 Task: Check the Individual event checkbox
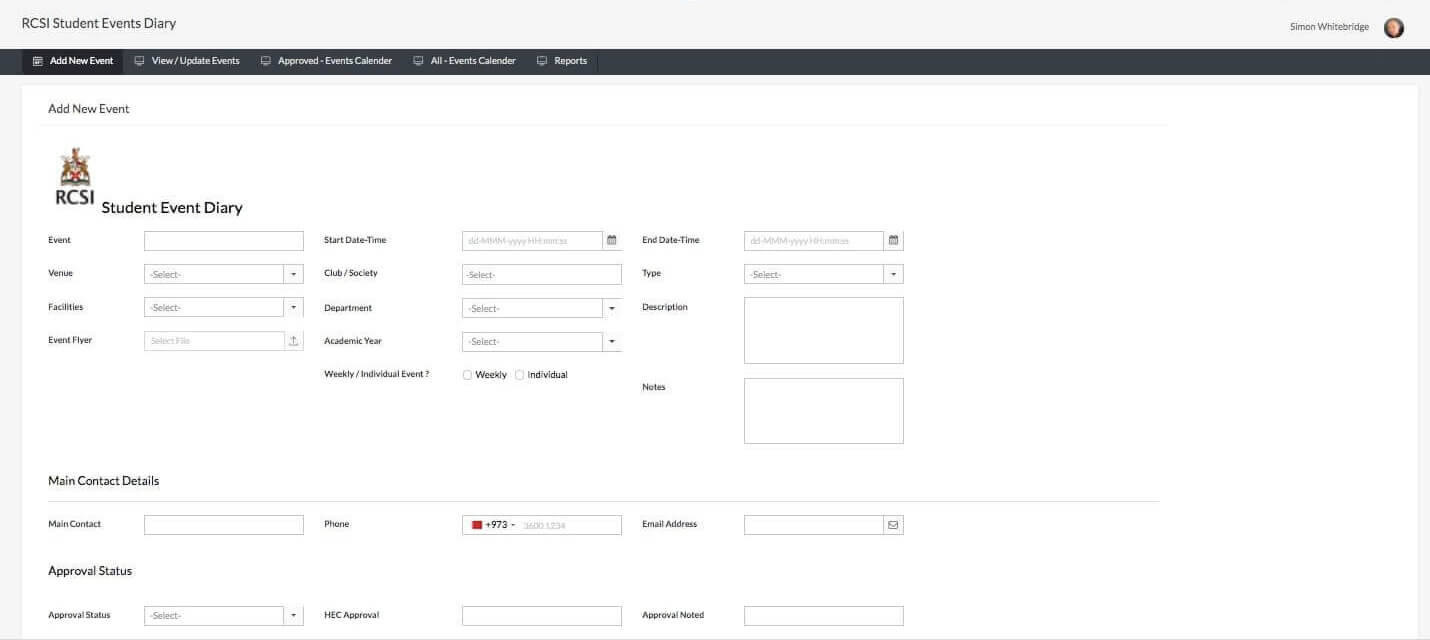coord(519,375)
